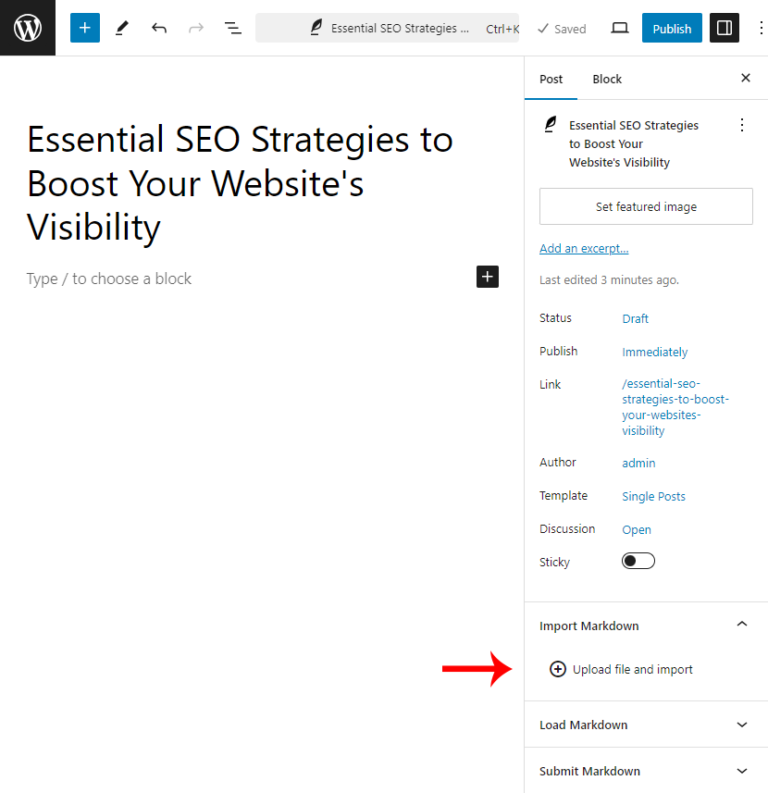Open post actions three-dot menu in sidebar
Image resolution: width=768 pixels, height=793 pixels.
741,125
